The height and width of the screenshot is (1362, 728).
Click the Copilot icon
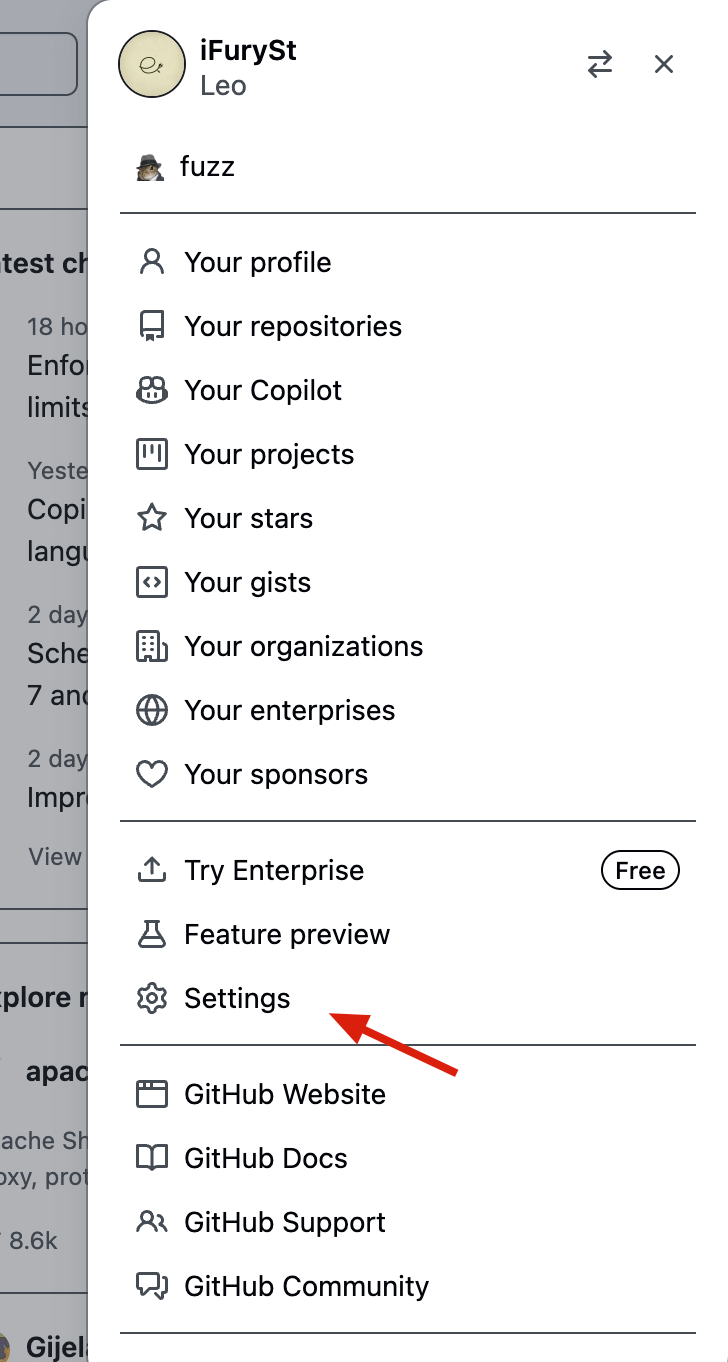point(151,390)
